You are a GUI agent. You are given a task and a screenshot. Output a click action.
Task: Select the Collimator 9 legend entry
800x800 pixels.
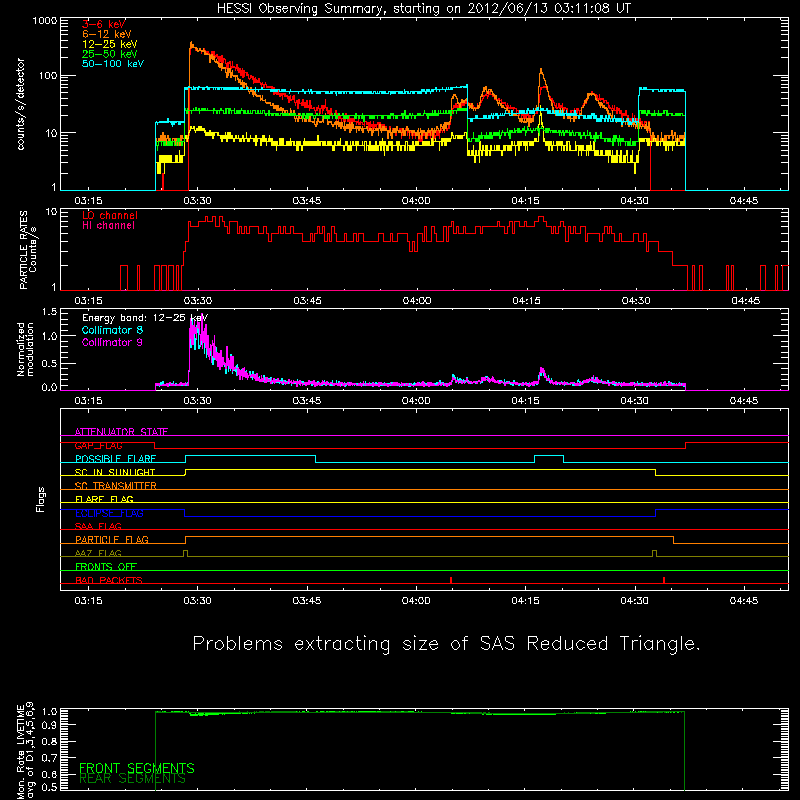pyautogui.click(x=112, y=342)
